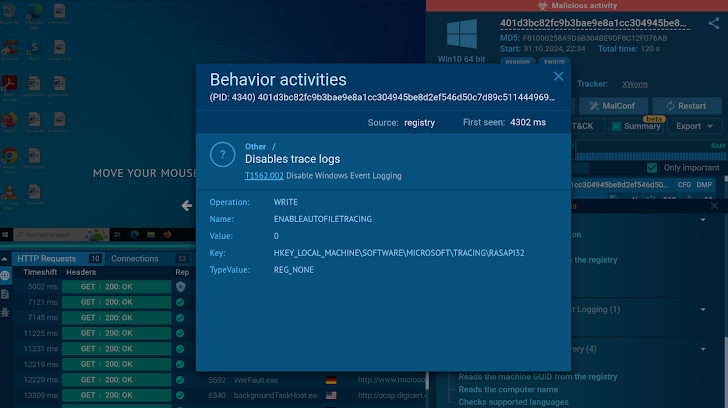Switch to the Connections tab
This screenshot has width=728, height=408.
pos(135,259)
